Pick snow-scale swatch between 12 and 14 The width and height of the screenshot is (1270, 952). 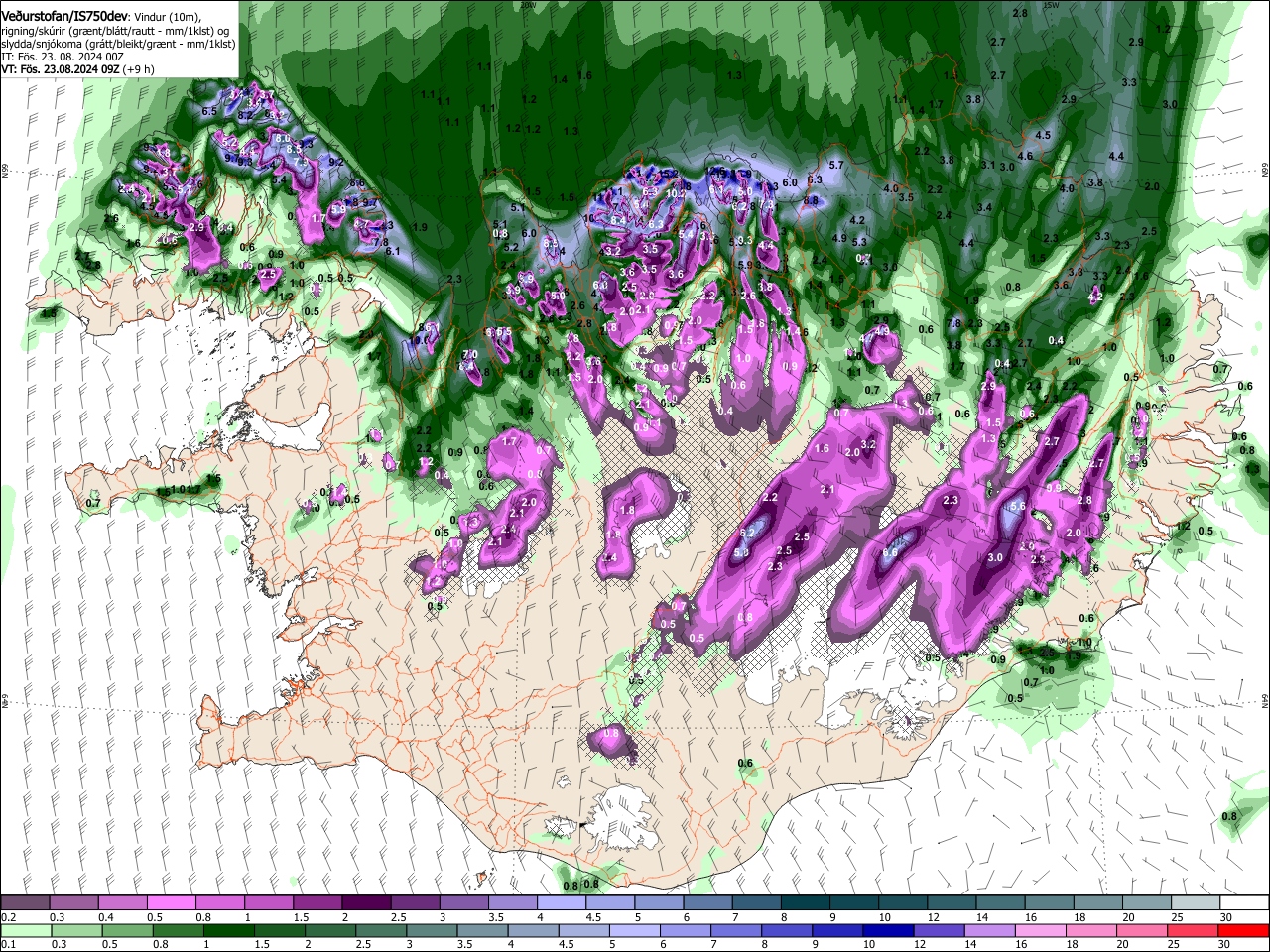coord(952,903)
